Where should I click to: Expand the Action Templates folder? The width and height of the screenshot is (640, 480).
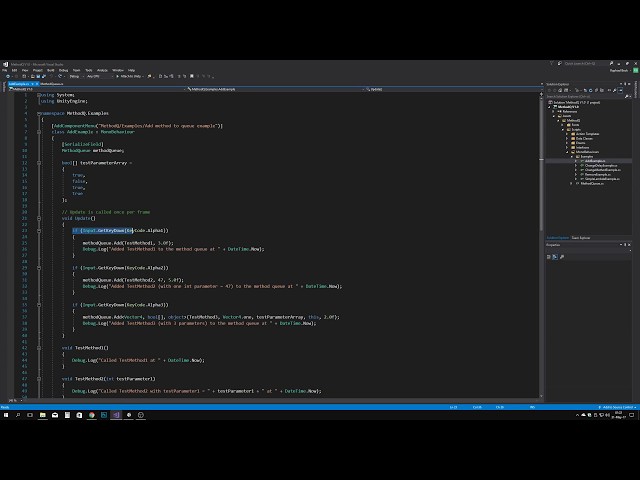567,134
